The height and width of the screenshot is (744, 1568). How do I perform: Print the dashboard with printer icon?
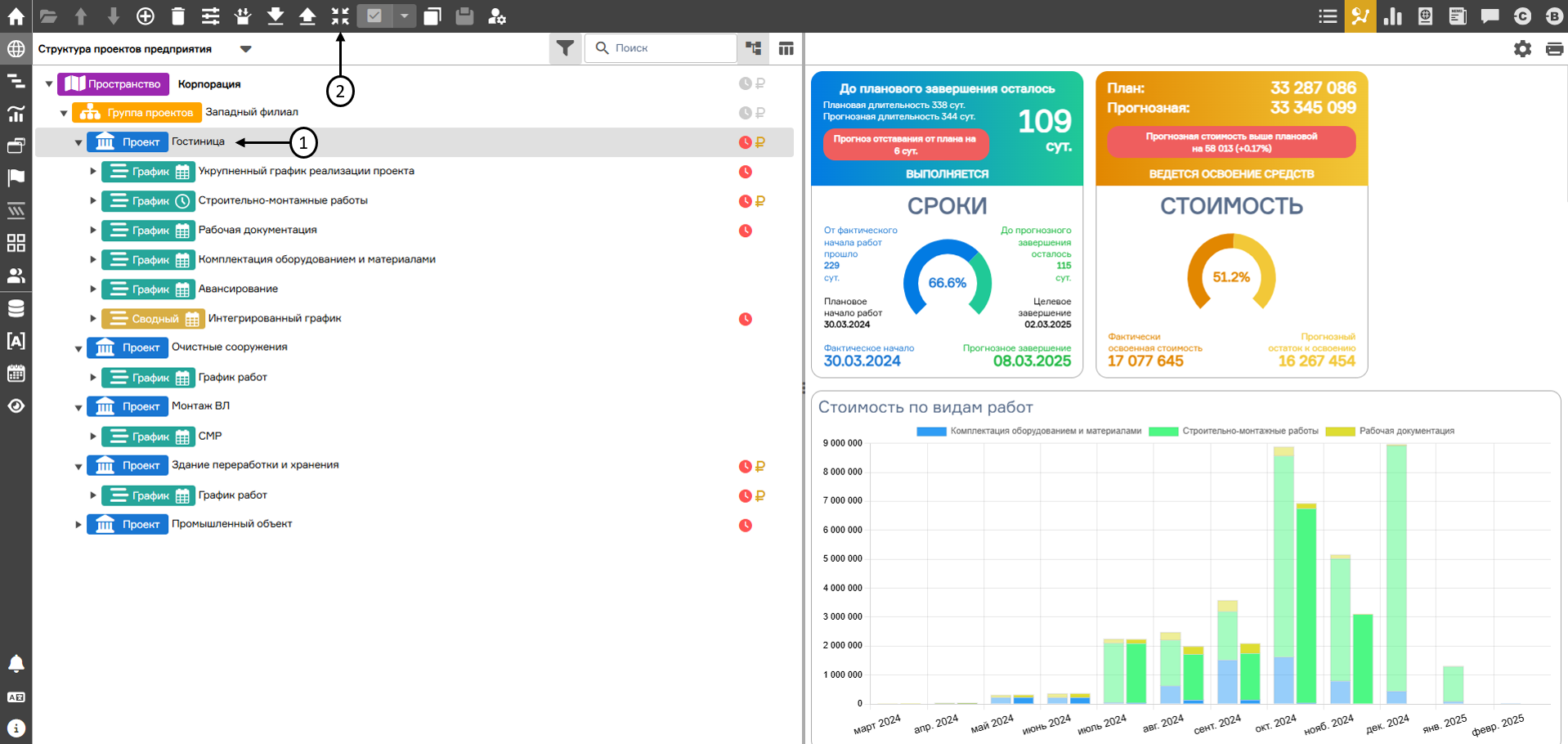[1555, 49]
